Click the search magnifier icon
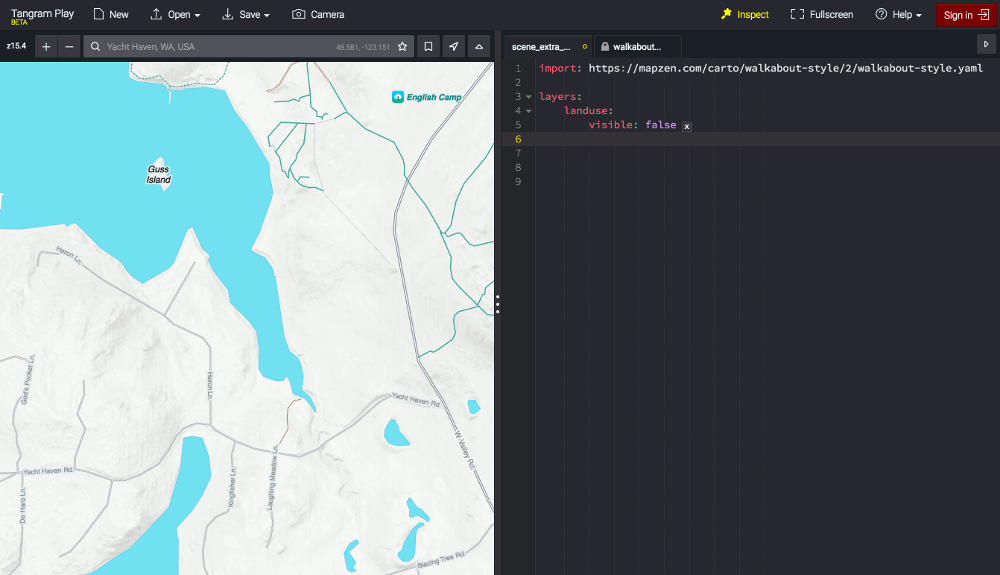The height and width of the screenshot is (575, 1000). pyautogui.click(x=95, y=47)
